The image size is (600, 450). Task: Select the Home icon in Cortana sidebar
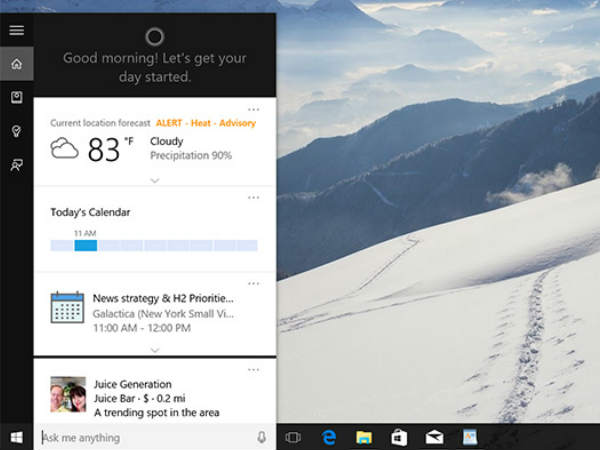click(16, 64)
